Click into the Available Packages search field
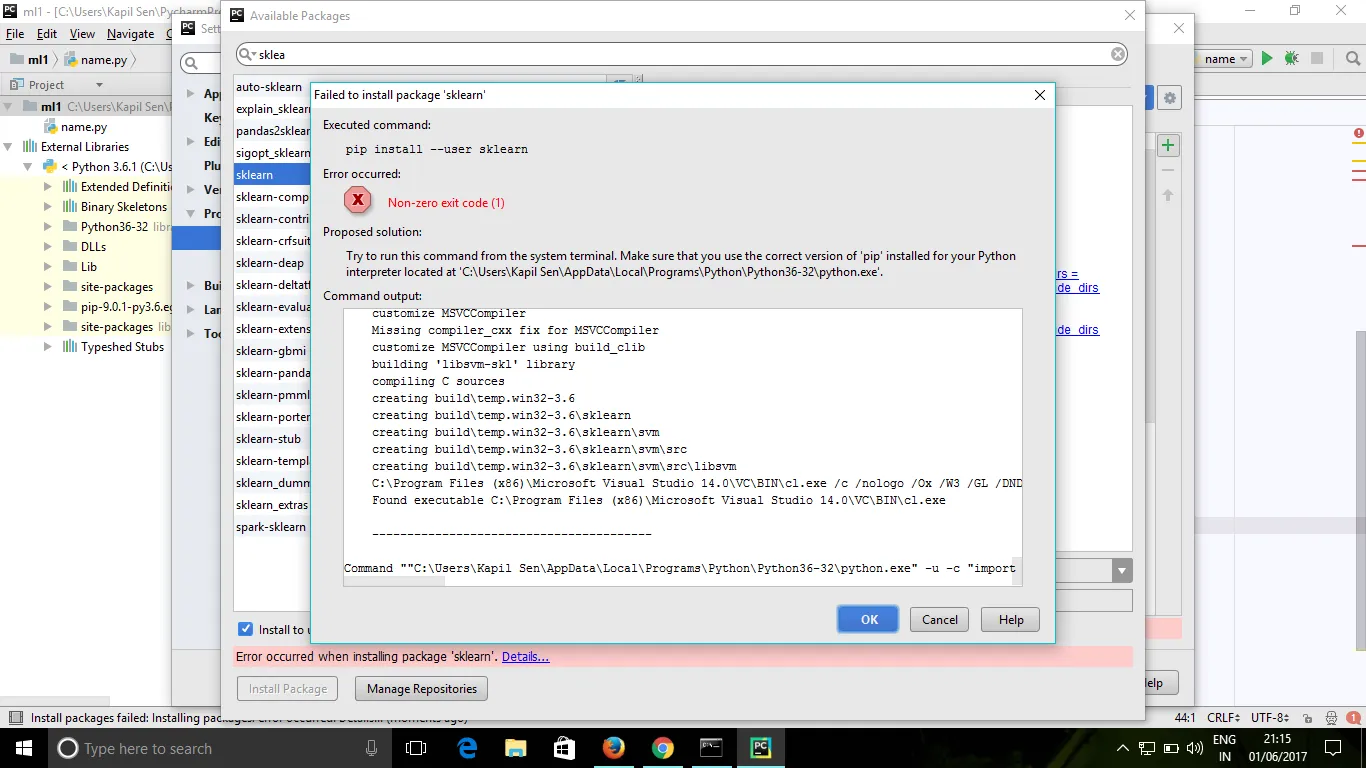The image size is (1366, 768). point(682,54)
